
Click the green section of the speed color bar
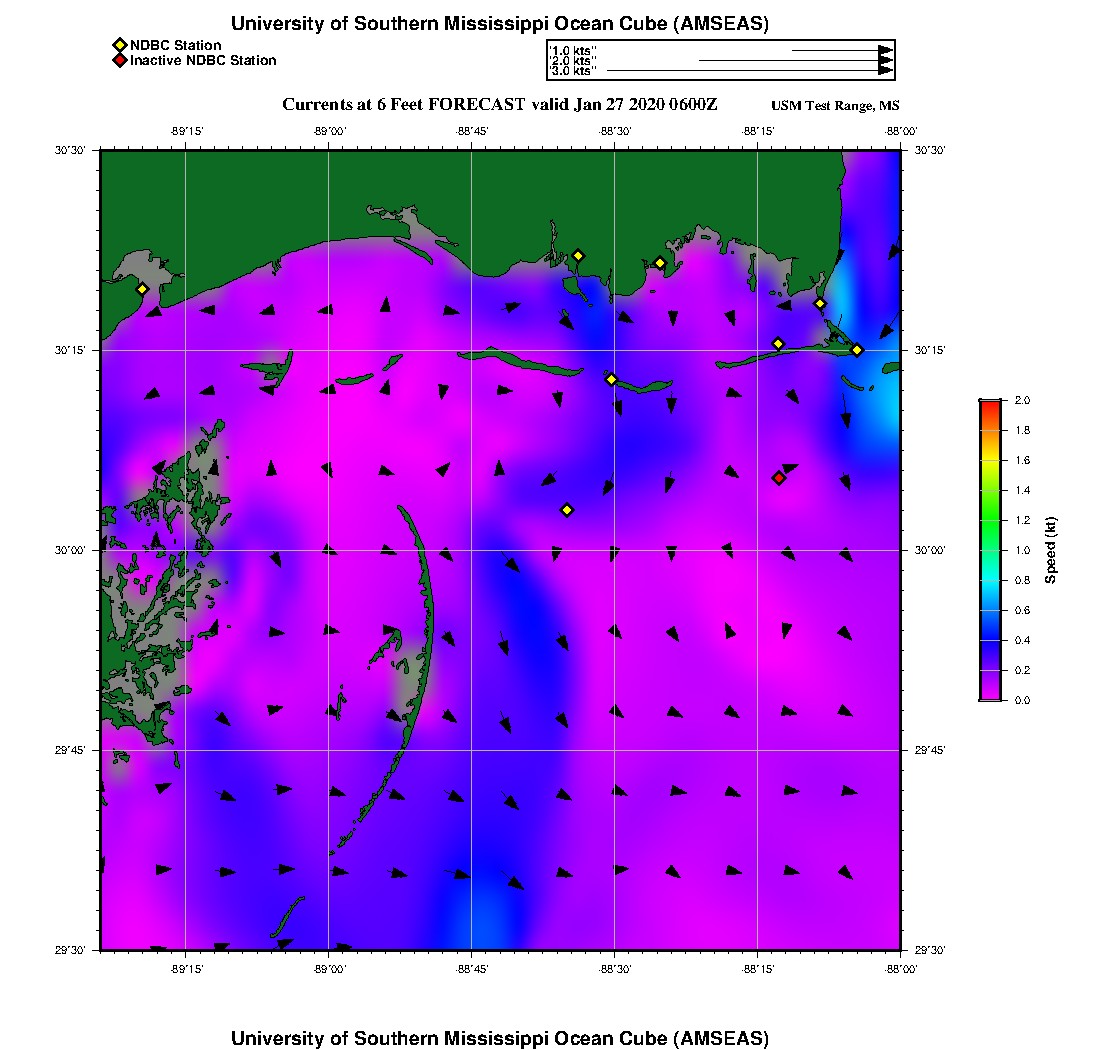pos(989,520)
